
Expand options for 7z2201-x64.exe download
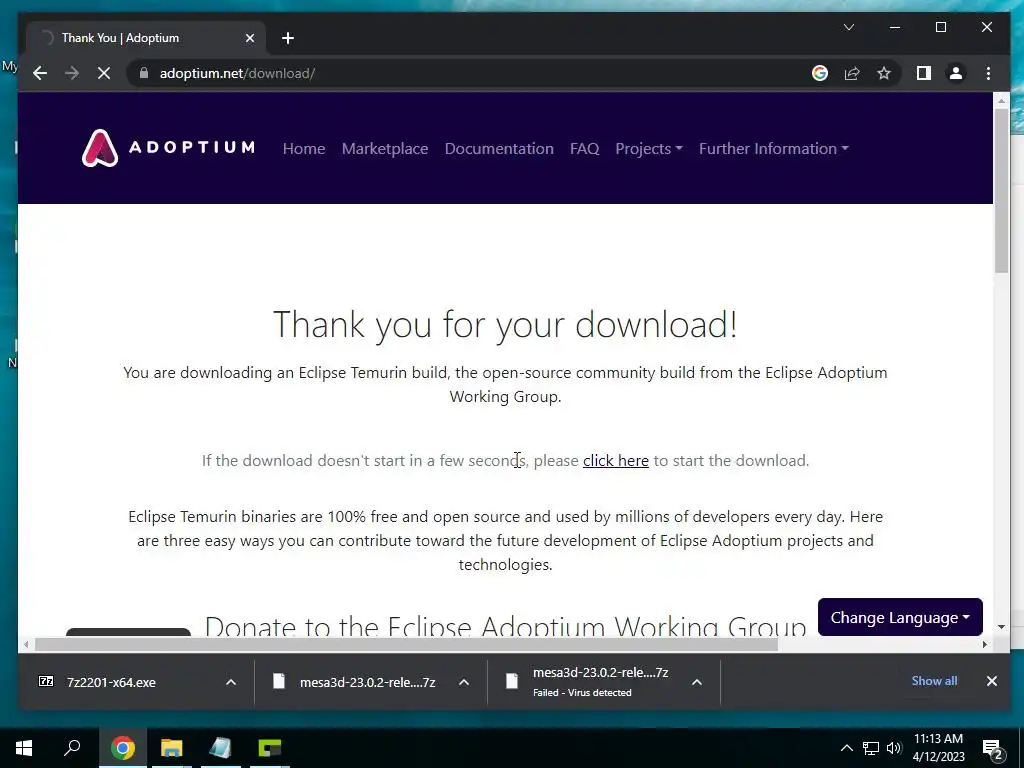[x=231, y=682]
